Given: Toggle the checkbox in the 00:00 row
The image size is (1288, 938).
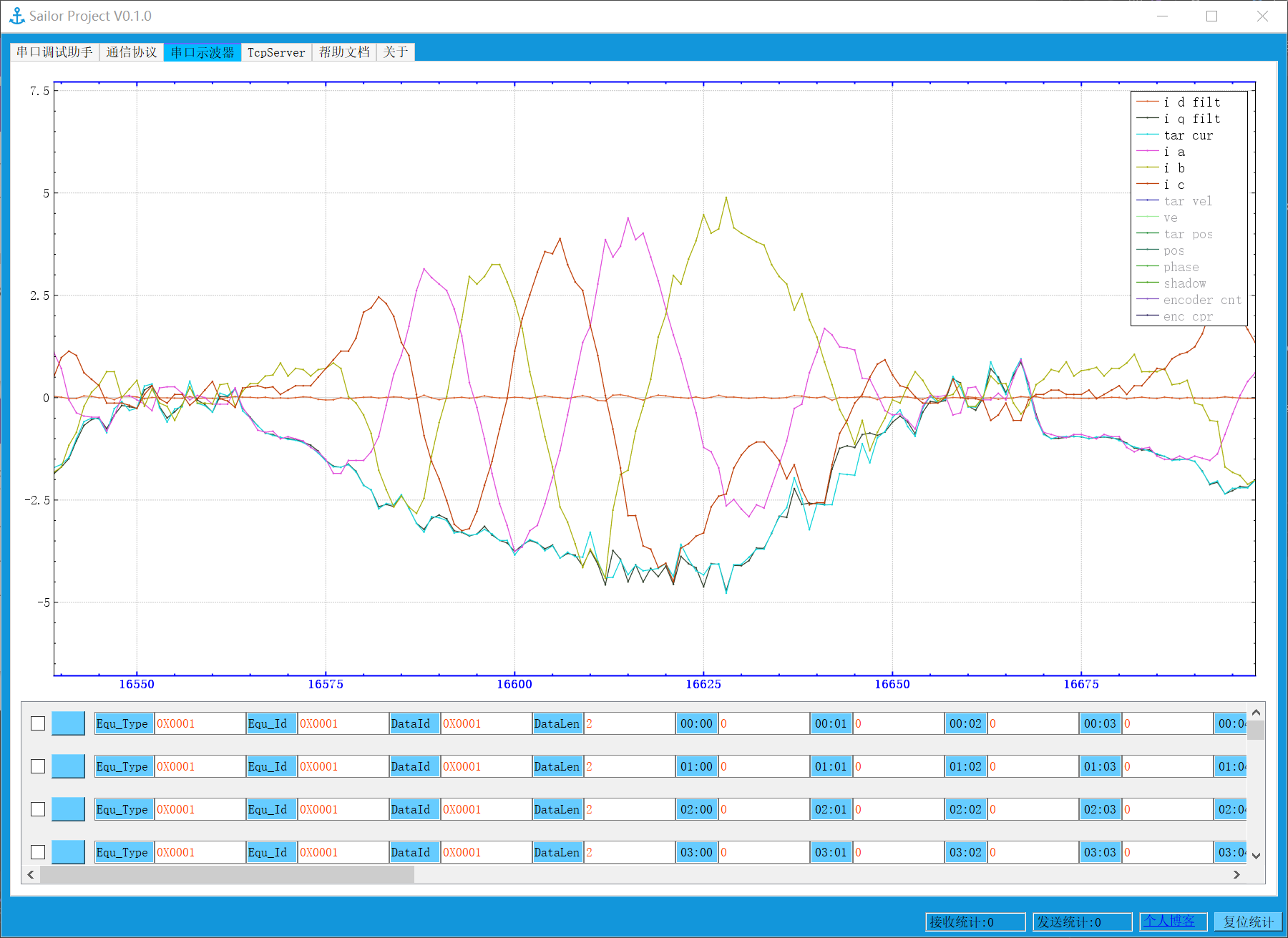Looking at the screenshot, I should [x=38, y=723].
